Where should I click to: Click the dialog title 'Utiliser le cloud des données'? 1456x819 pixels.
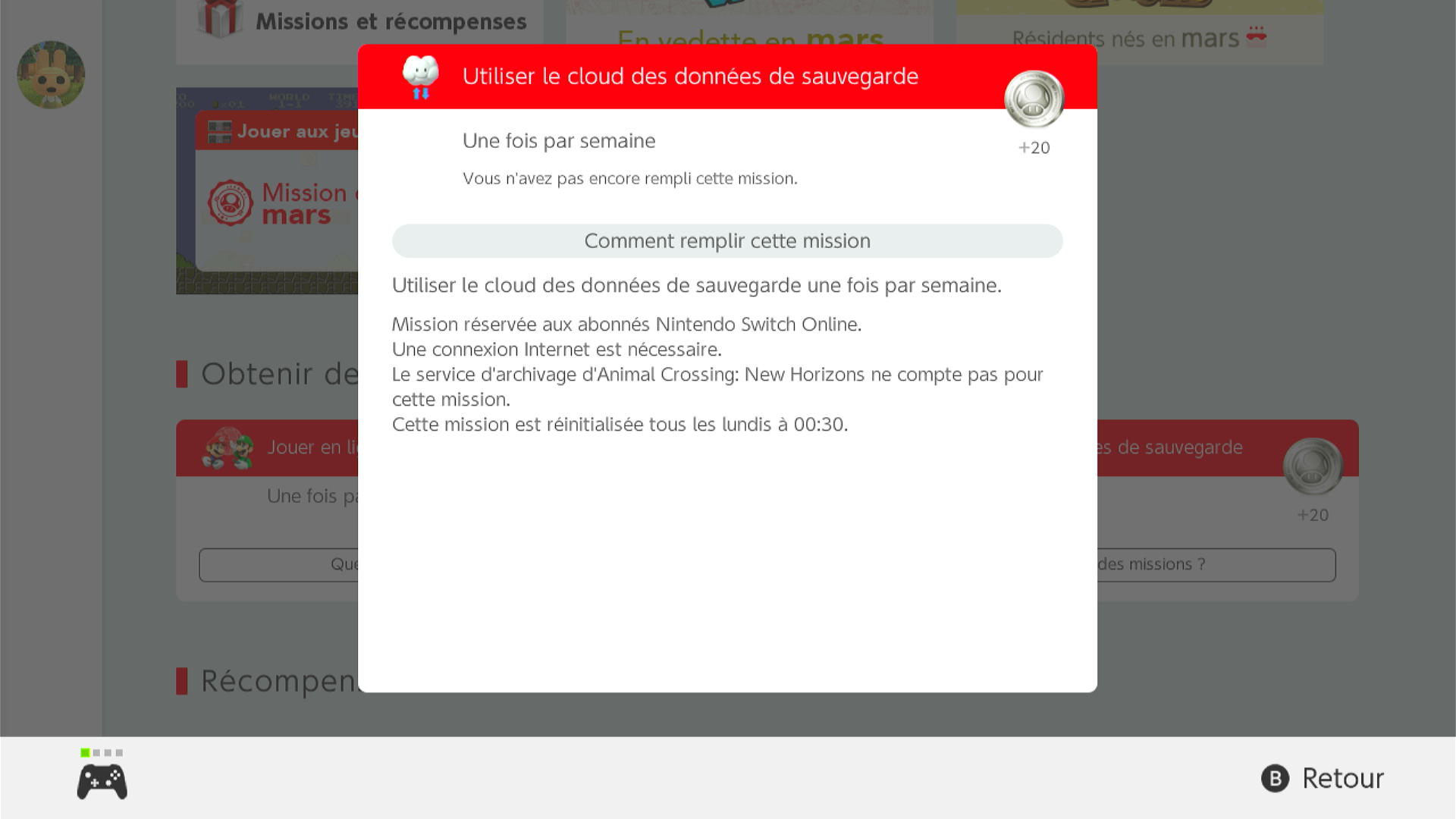click(x=690, y=77)
